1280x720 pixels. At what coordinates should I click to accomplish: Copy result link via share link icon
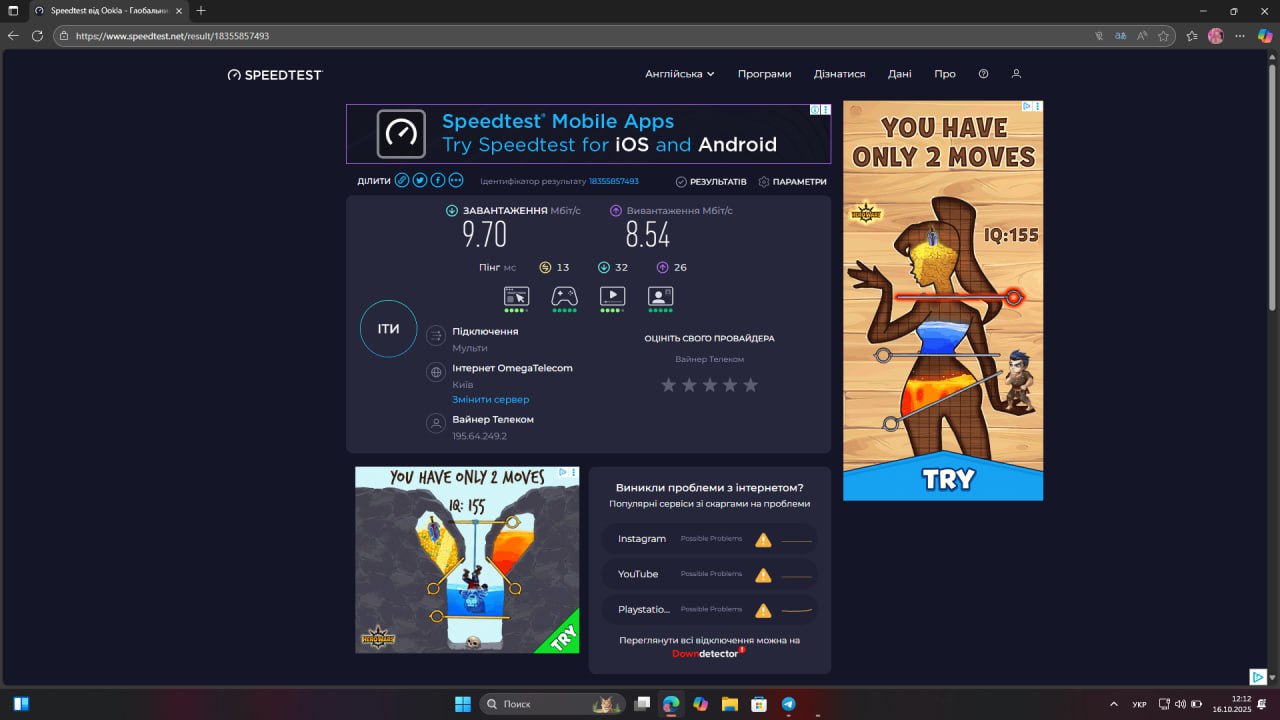click(402, 181)
